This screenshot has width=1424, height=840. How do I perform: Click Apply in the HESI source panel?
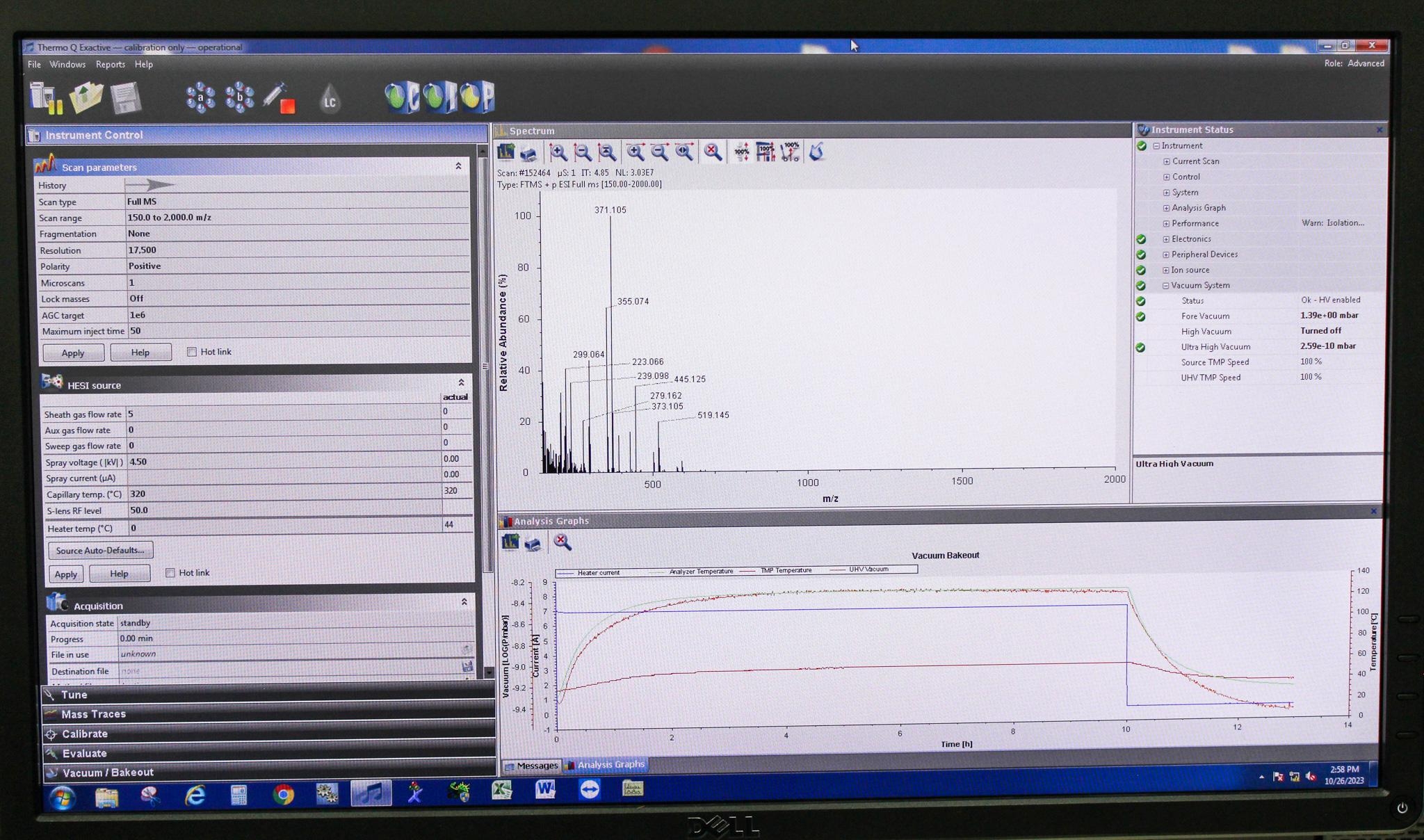(x=65, y=573)
